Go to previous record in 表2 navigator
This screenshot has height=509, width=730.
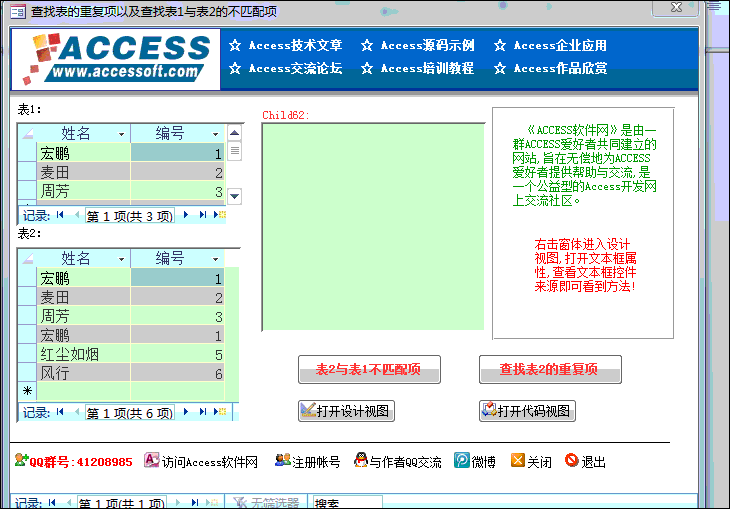click(x=77, y=412)
